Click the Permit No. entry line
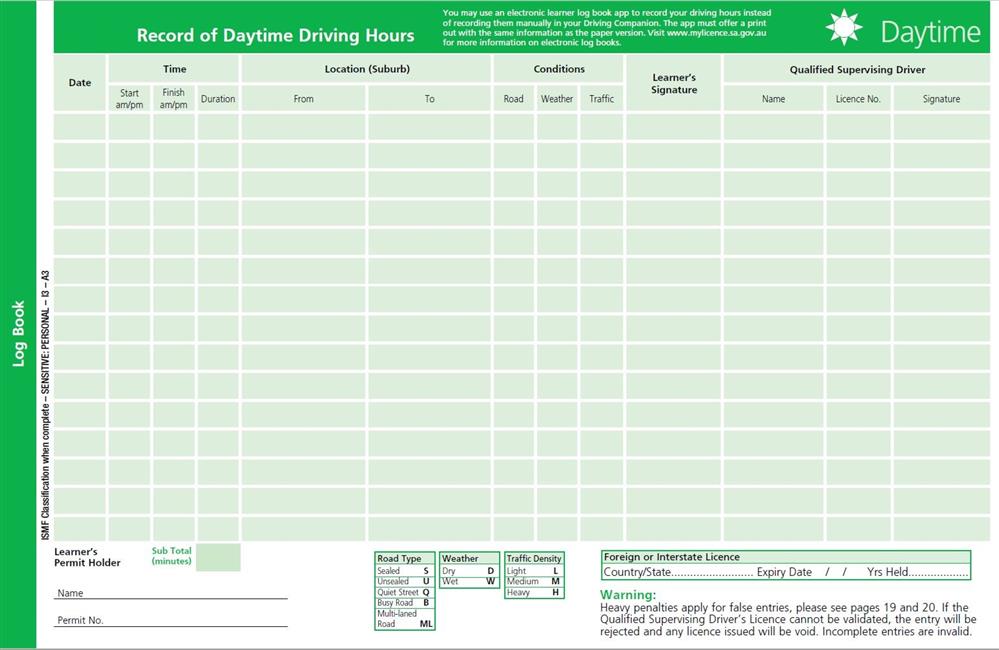Screen dimensions: 999x650 coord(170,620)
